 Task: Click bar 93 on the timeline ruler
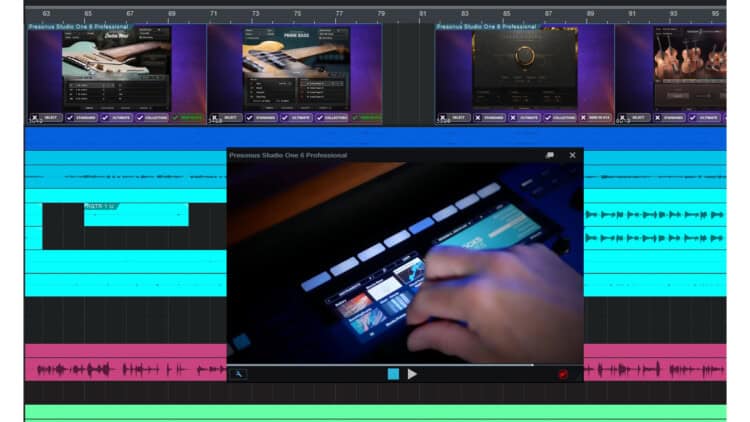(673, 13)
